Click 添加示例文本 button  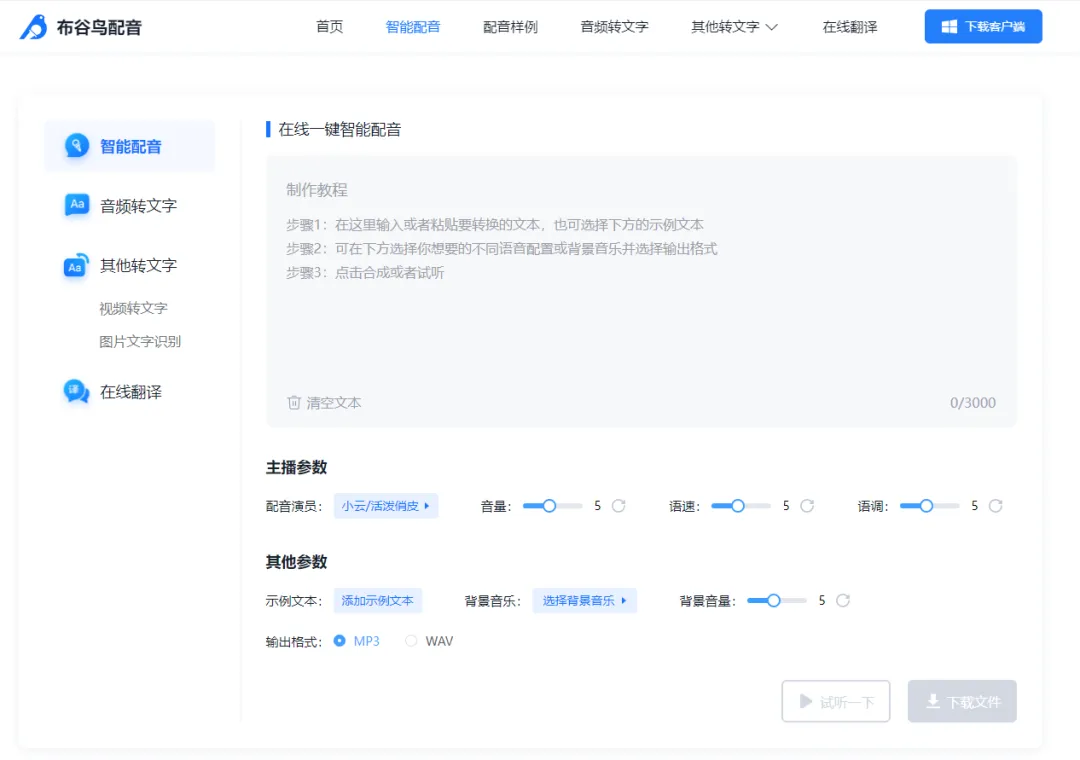pyautogui.click(x=377, y=600)
